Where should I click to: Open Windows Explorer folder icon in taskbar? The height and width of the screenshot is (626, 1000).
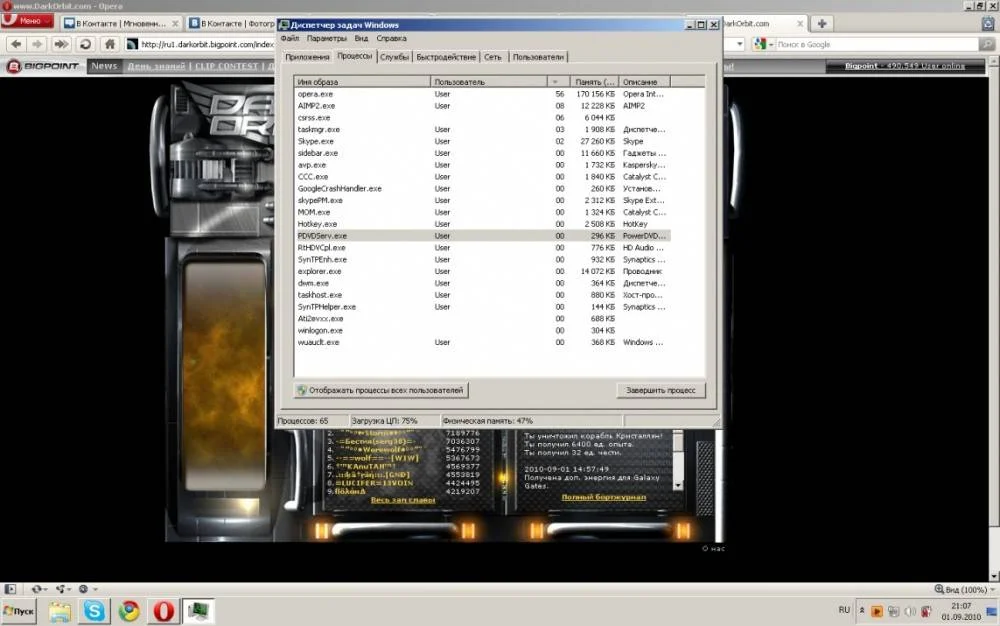coord(60,610)
